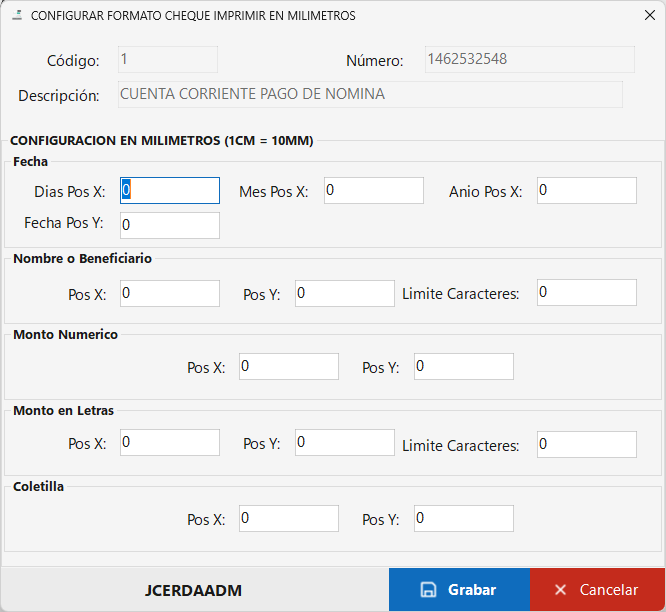This screenshot has width=666, height=612.
Task: Click Monto Numerico Pos X field
Action: tap(289, 366)
